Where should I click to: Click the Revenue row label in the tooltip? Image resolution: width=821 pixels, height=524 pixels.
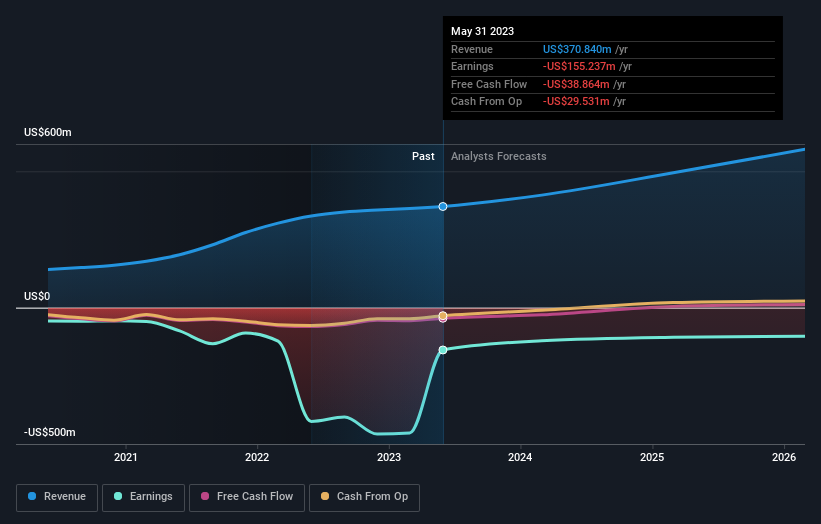472,49
